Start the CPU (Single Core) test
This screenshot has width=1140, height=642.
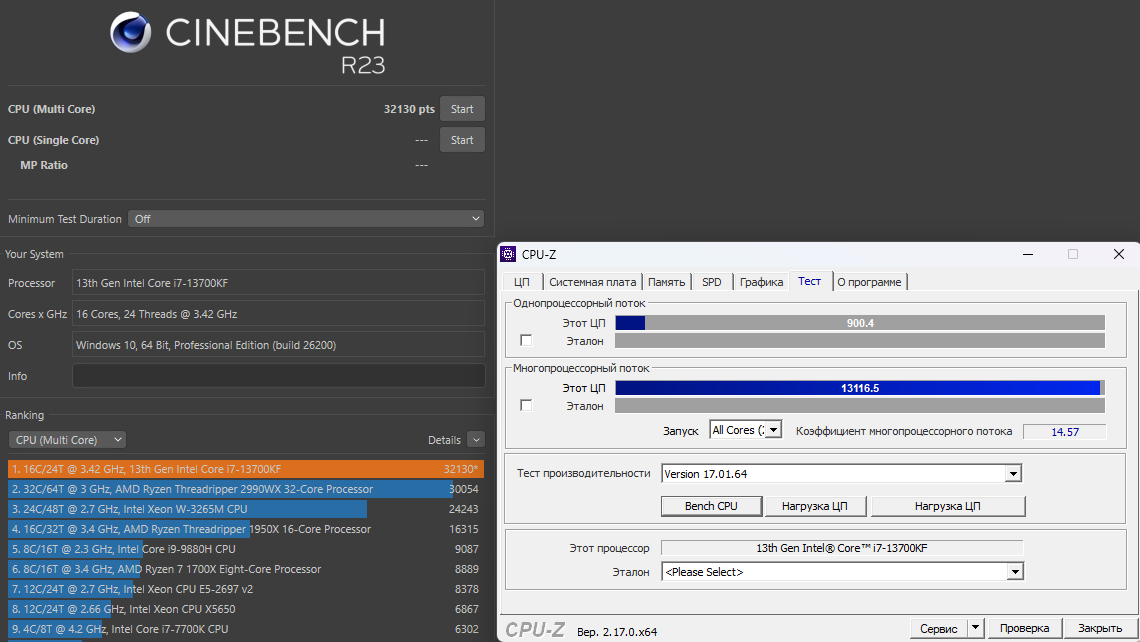click(x=462, y=140)
